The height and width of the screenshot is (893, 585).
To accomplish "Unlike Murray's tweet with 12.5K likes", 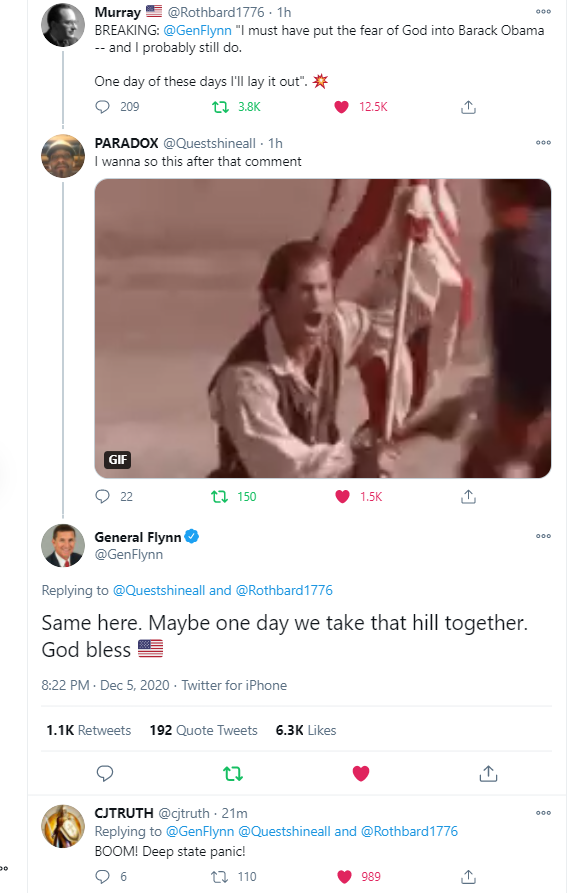I will coord(341,106).
